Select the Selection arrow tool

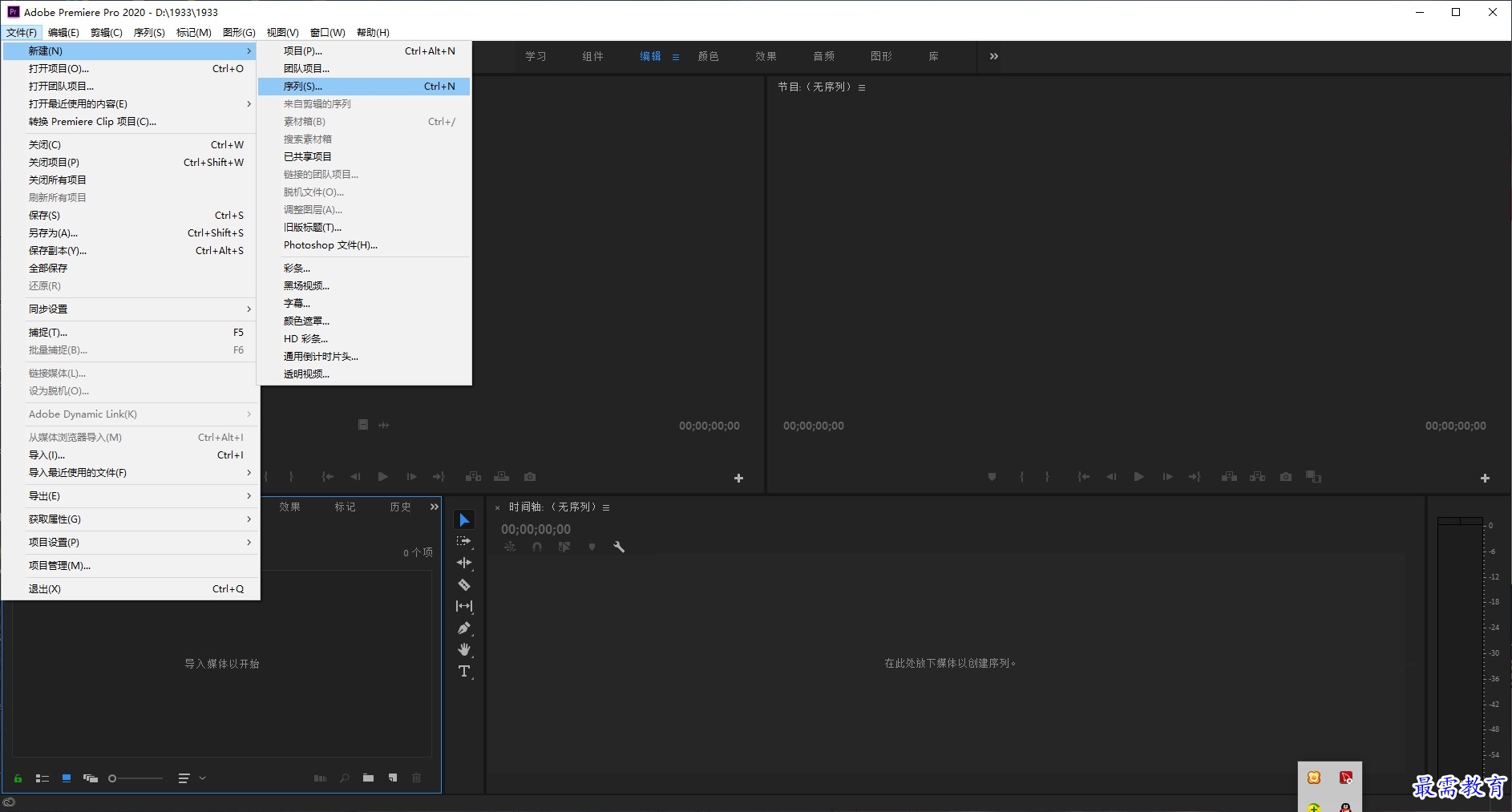point(464,520)
